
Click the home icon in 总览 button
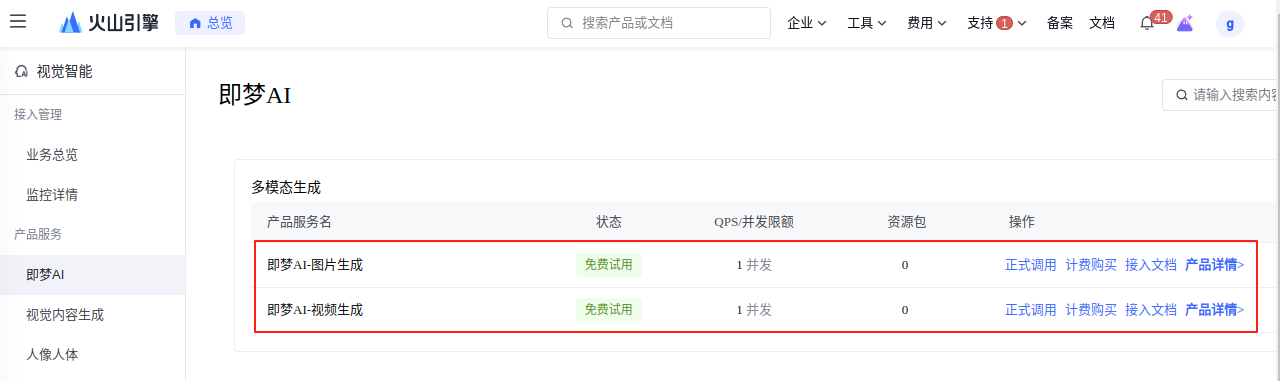pos(195,23)
